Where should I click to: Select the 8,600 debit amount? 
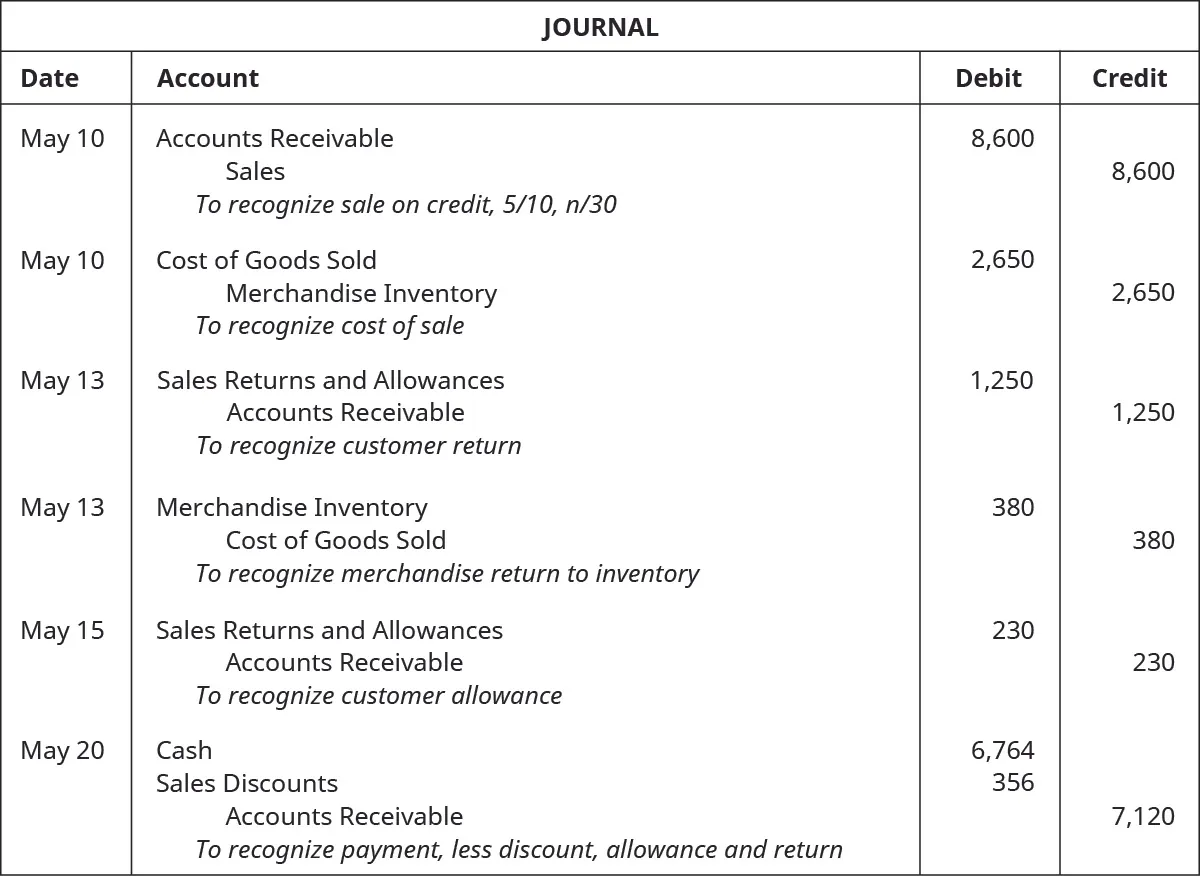pyautogui.click(x=1002, y=138)
